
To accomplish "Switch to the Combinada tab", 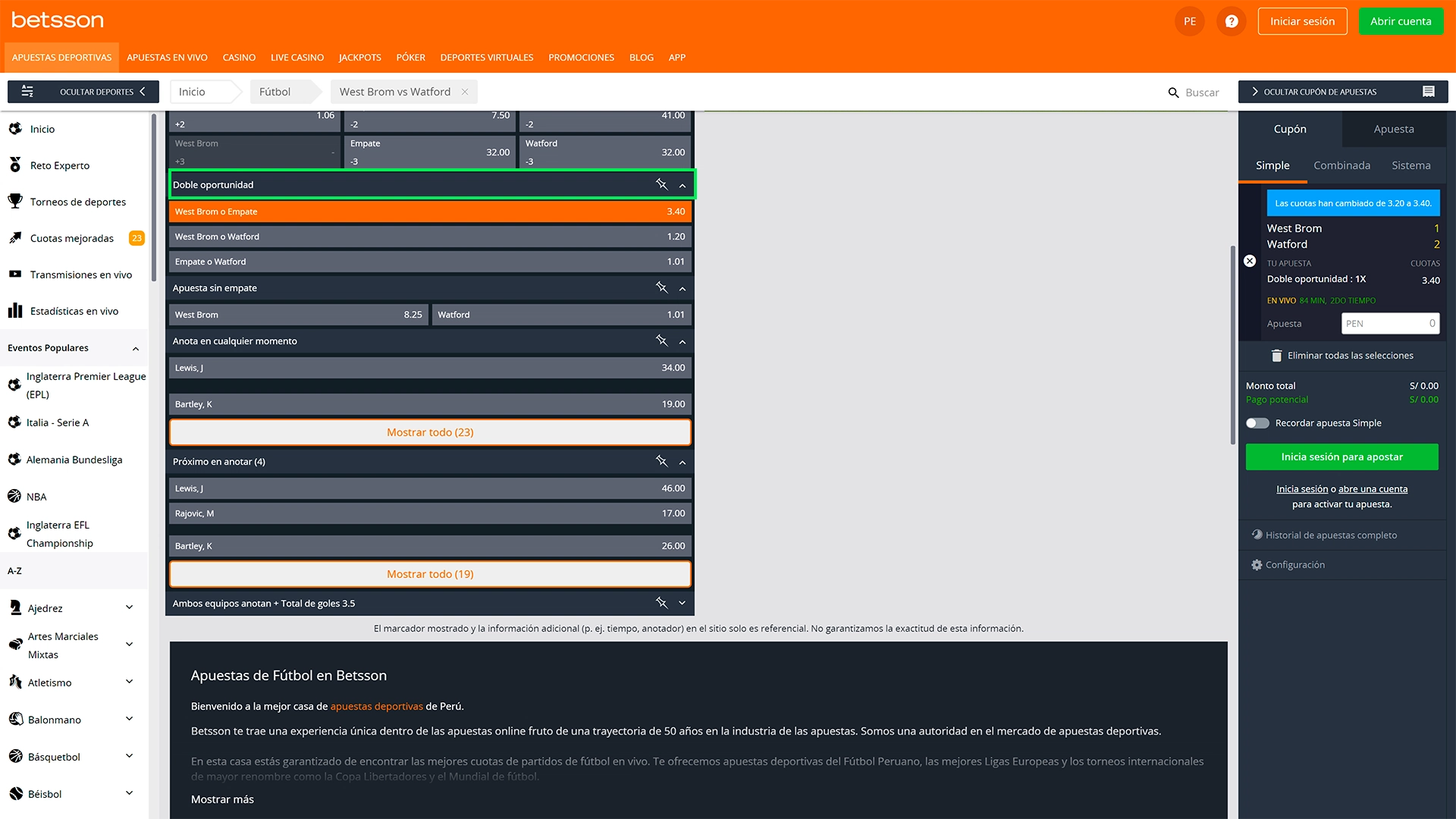I will click(1341, 165).
